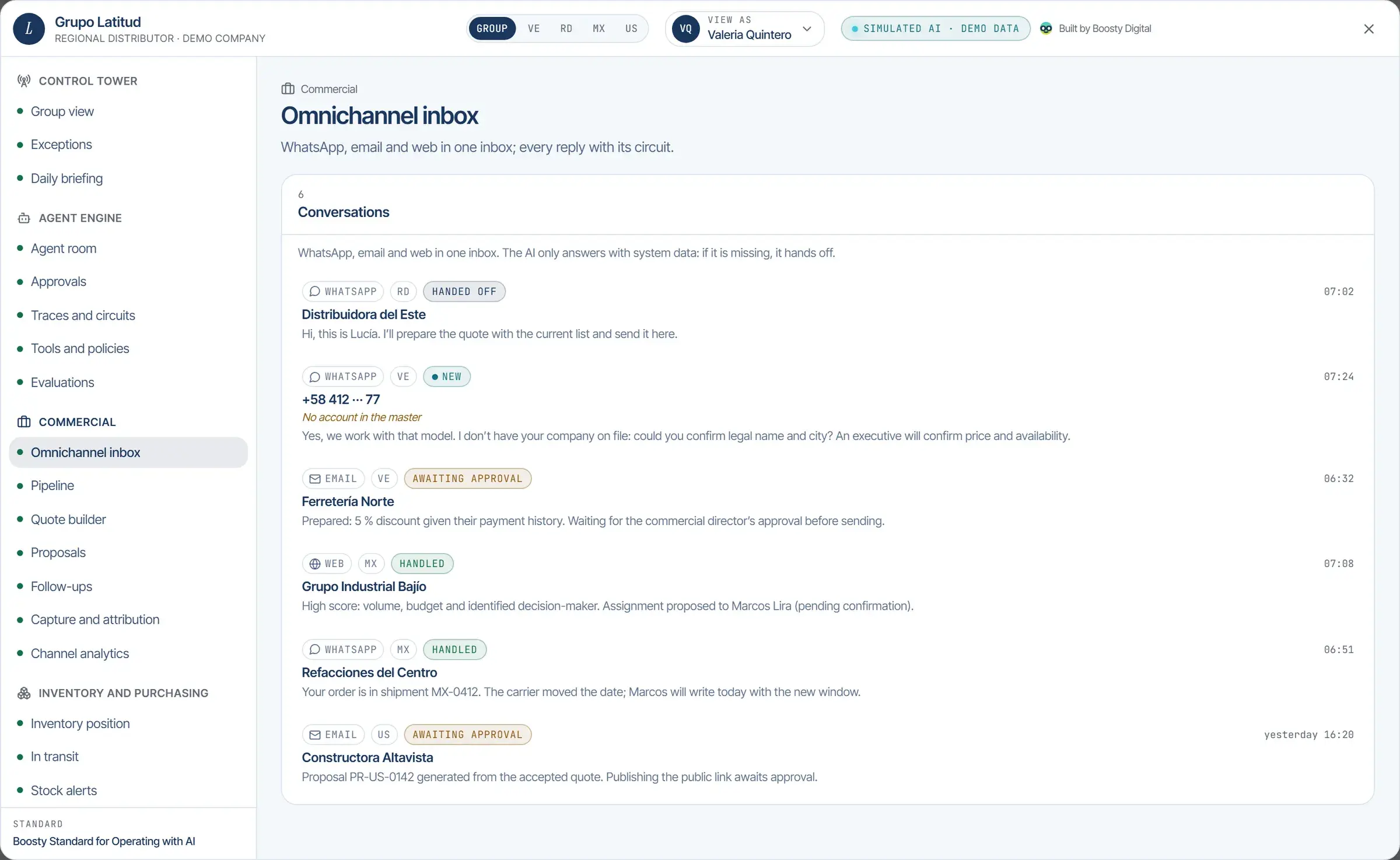
Task: Click WhatsApp channel badge on +58 412 conversation
Action: coord(343,376)
